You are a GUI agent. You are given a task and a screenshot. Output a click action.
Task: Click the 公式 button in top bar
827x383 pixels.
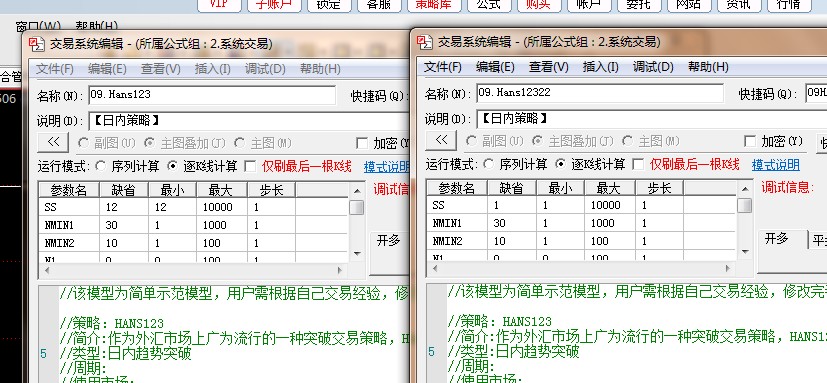click(x=488, y=4)
